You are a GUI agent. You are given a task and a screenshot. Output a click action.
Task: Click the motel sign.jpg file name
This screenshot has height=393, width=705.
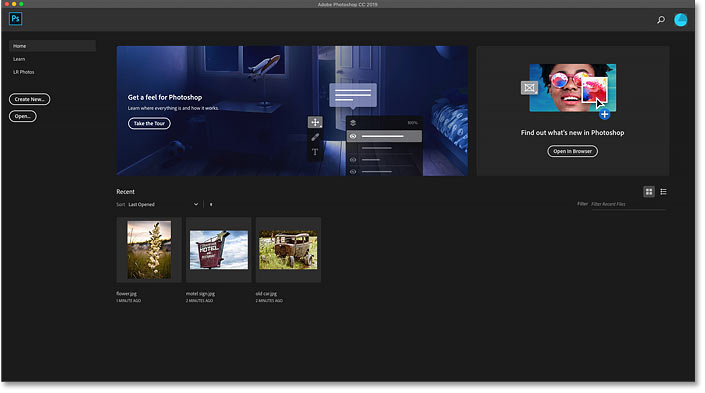click(x=200, y=294)
